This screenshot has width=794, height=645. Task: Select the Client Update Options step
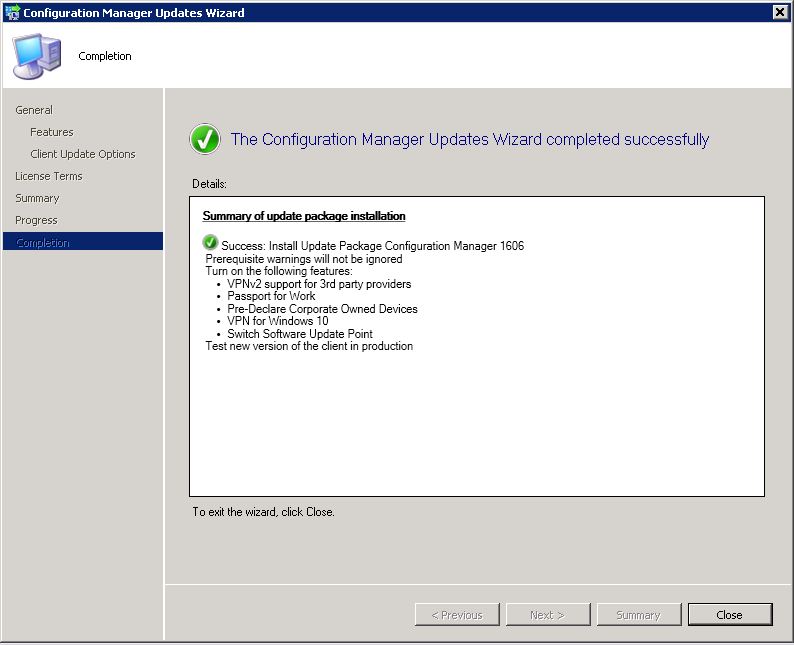tap(83, 154)
